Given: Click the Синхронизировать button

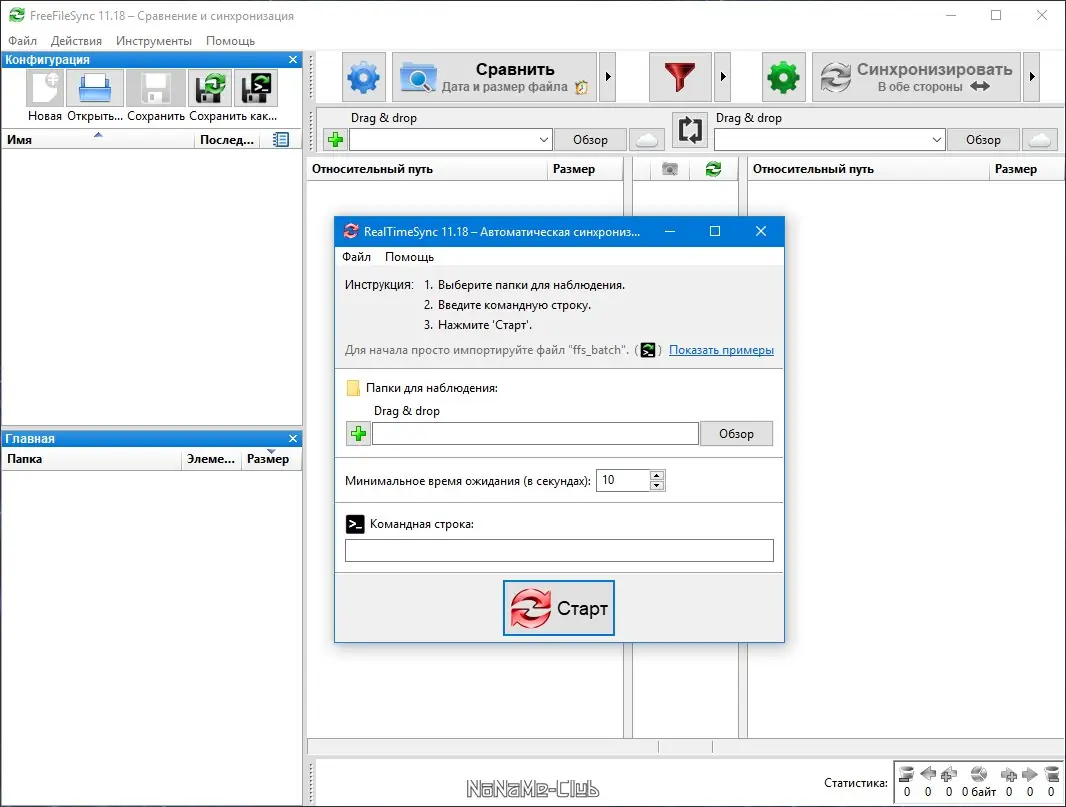Looking at the screenshot, I should pyautogui.click(x=916, y=78).
